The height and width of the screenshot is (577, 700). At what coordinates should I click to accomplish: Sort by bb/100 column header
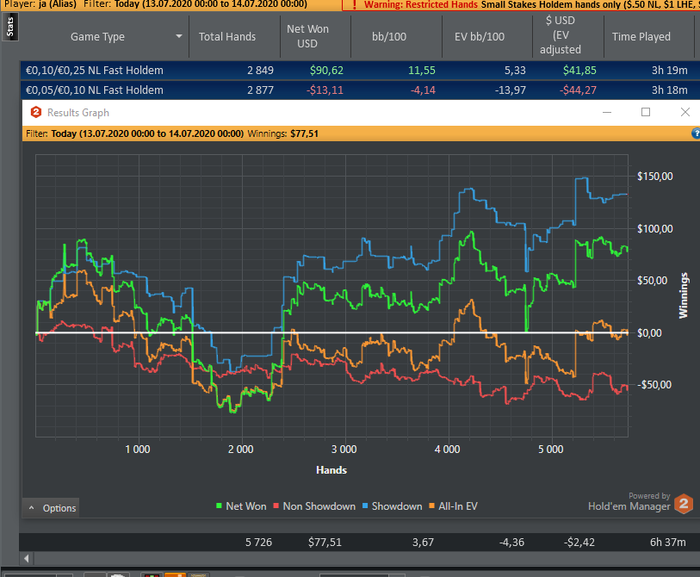pyautogui.click(x=389, y=37)
